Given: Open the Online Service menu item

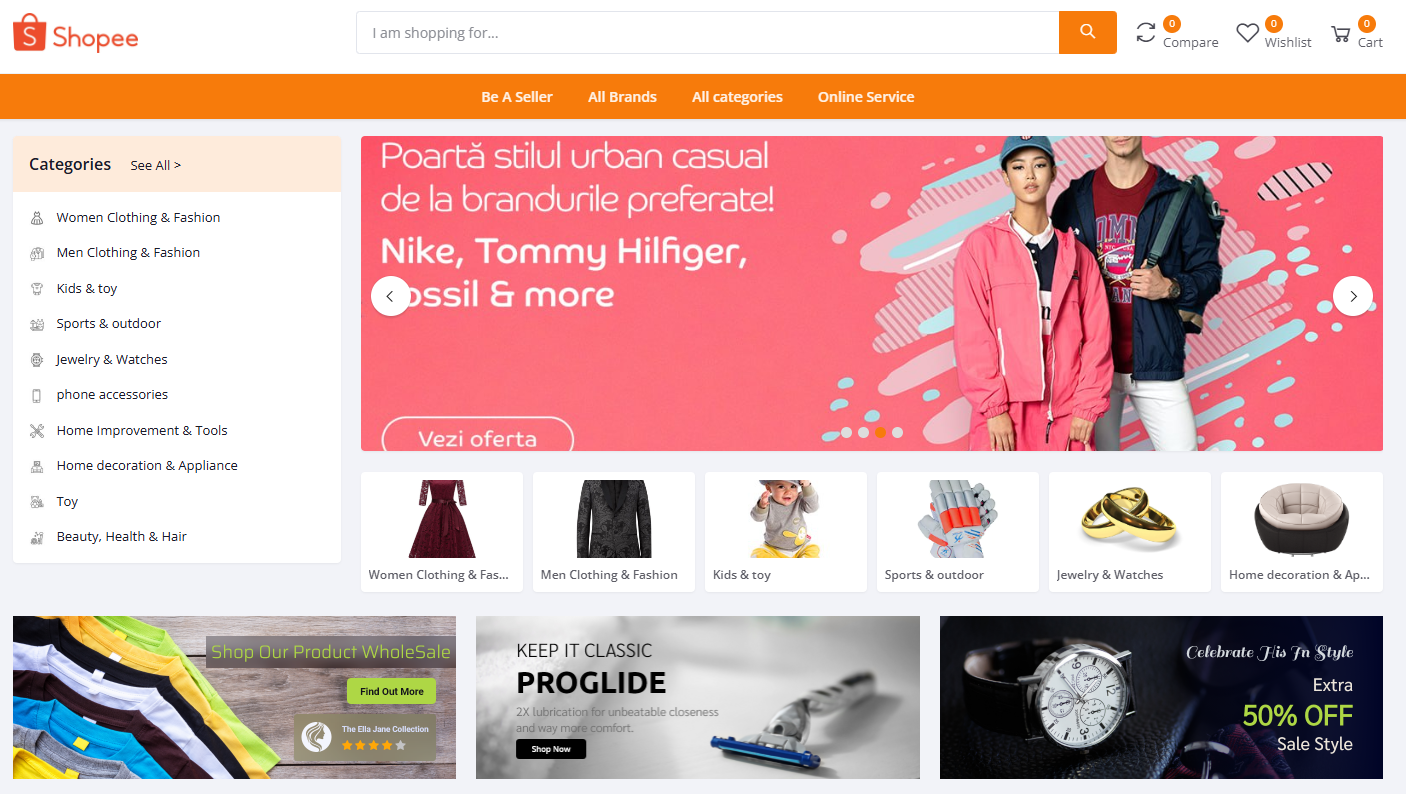Looking at the screenshot, I should [x=866, y=97].
